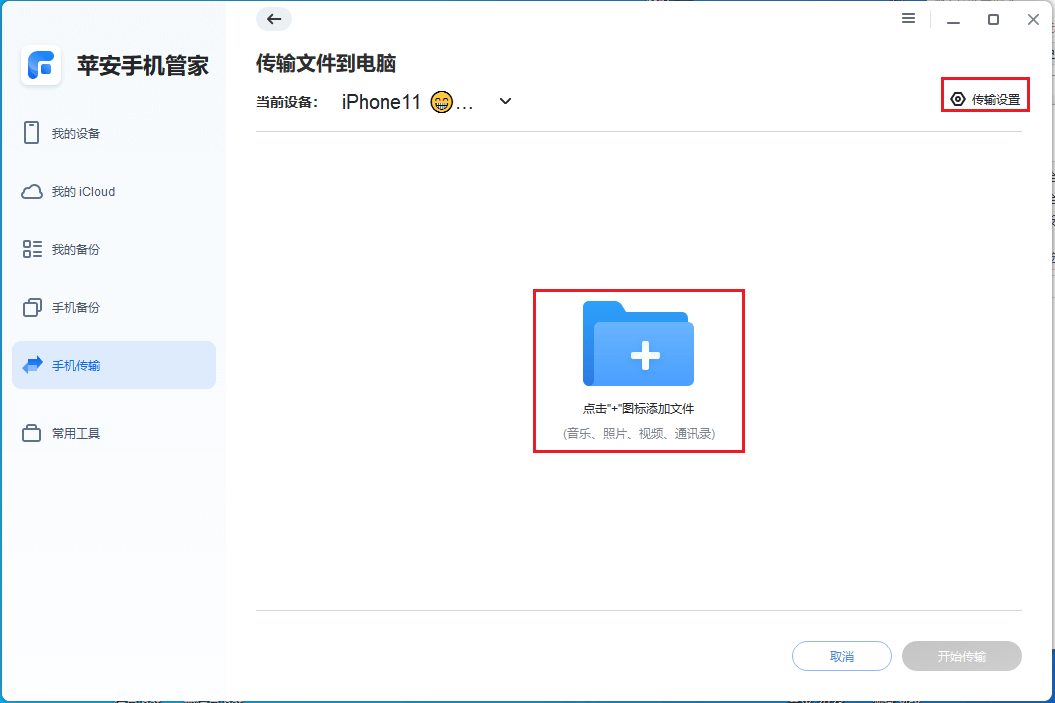This screenshot has width=1055, height=703.
Task: Expand the current device dropdown
Action: 505,101
